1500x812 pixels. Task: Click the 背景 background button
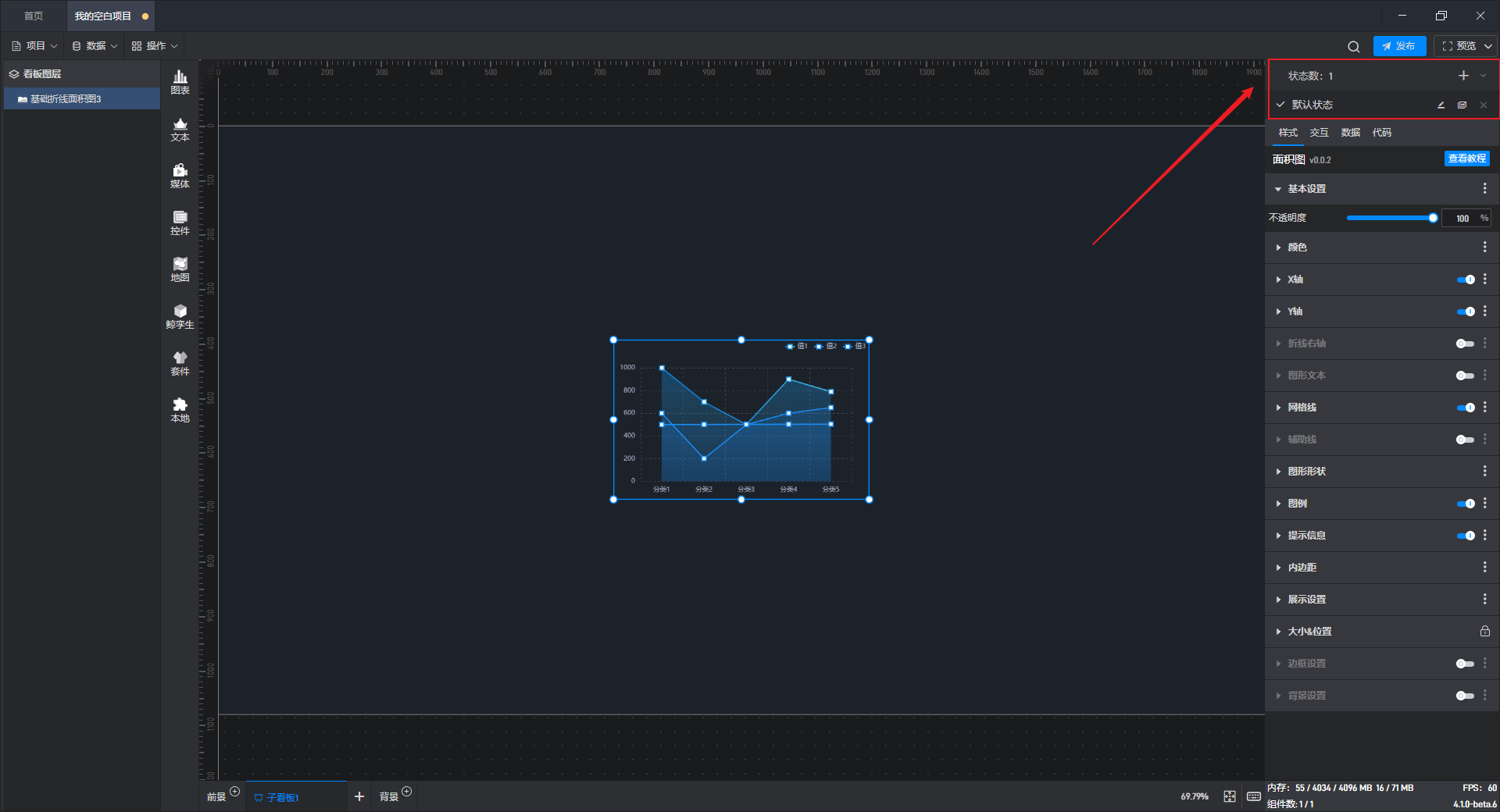tap(389, 797)
